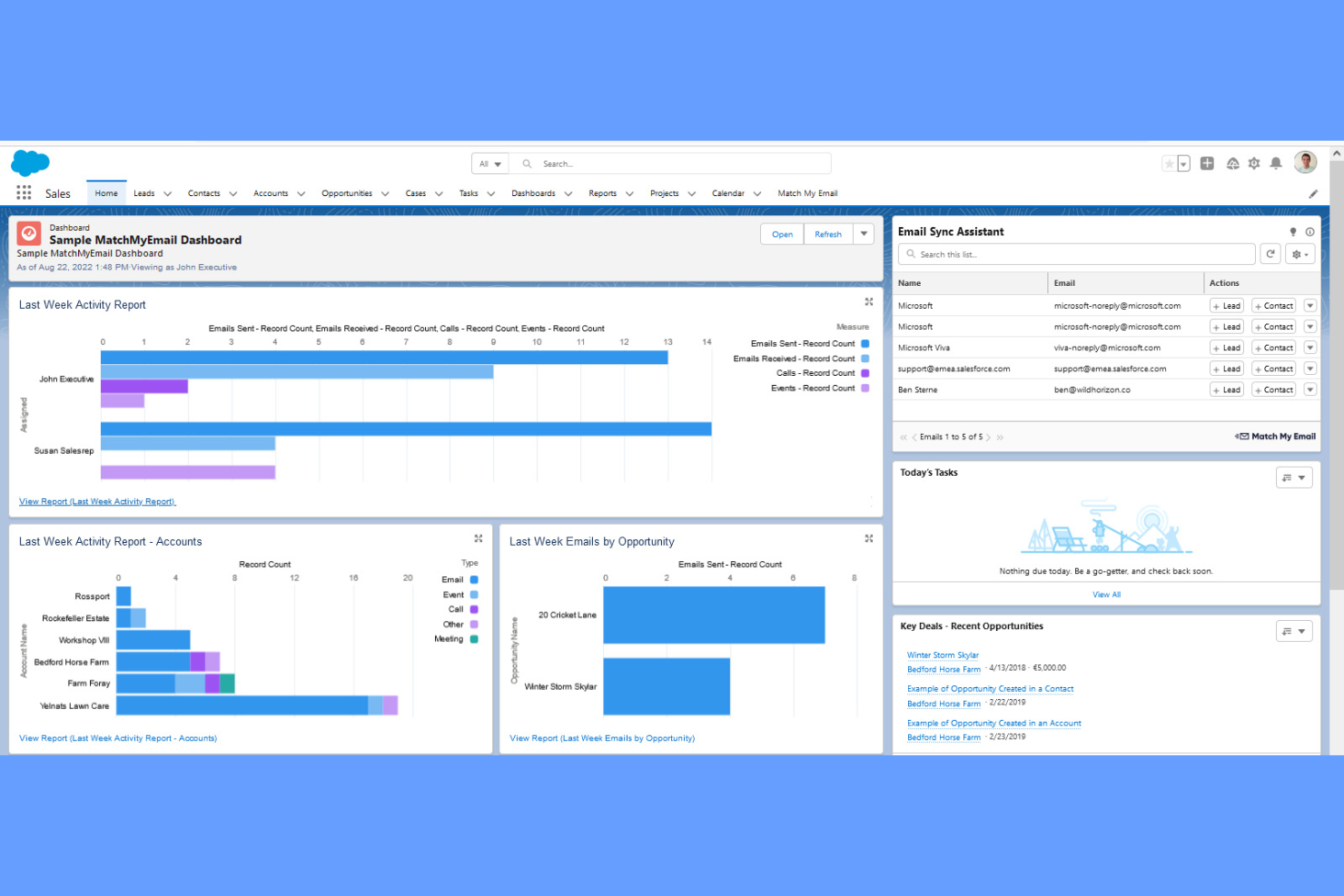The image size is (1344, 896).
Task: Click the dashboard Refresh button
Action: [x=828, y=234]
